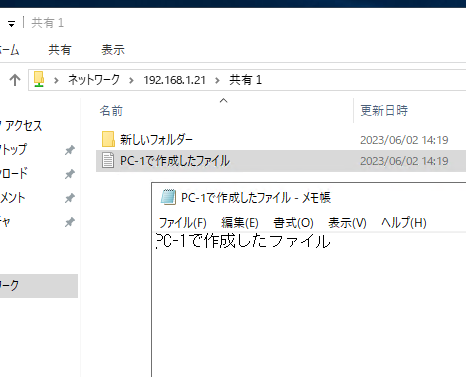Sort by the 更新日時 column header

click(384, 110)
